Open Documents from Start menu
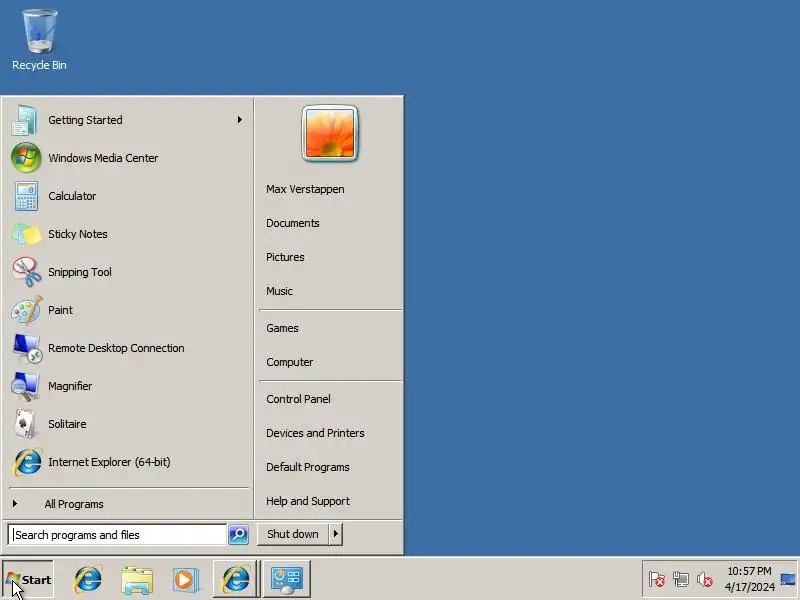Screen dimensions: 800x600 coord(293,223)
